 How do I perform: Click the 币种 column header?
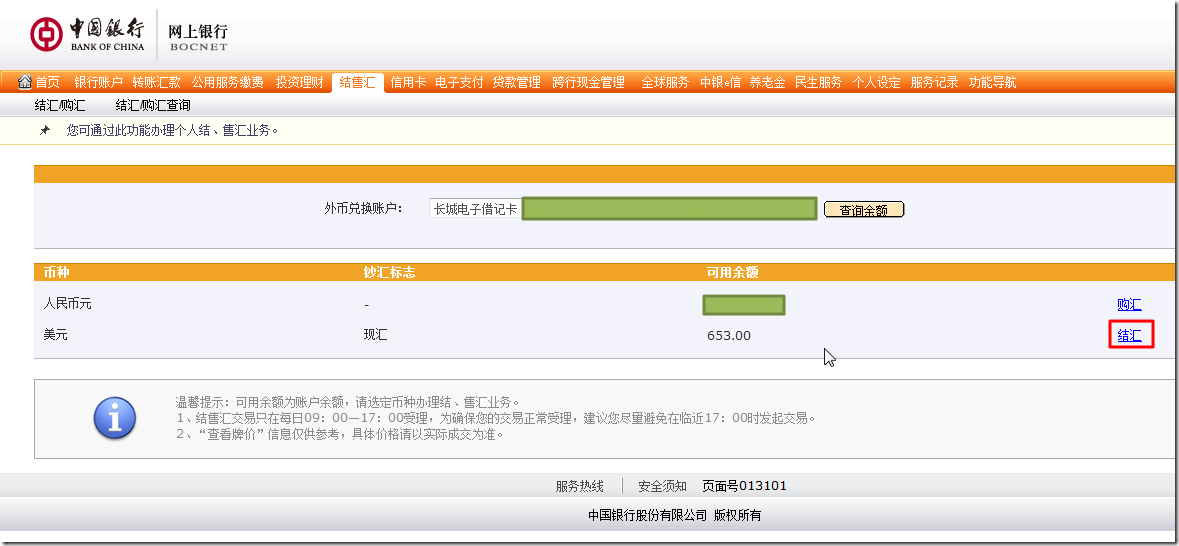pos(56,272)
